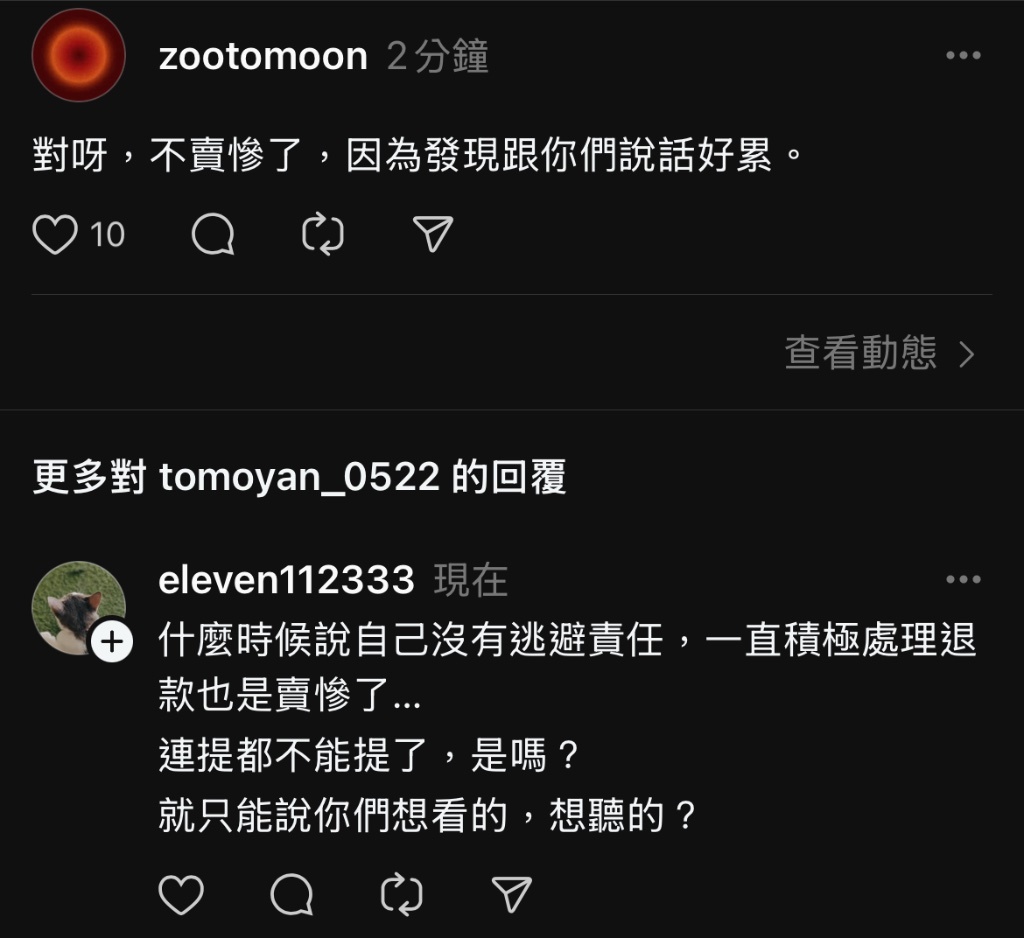Send eleven112333's reply via paper plane icon
Screen dimensions: 1024x938
tap(511, 894)
